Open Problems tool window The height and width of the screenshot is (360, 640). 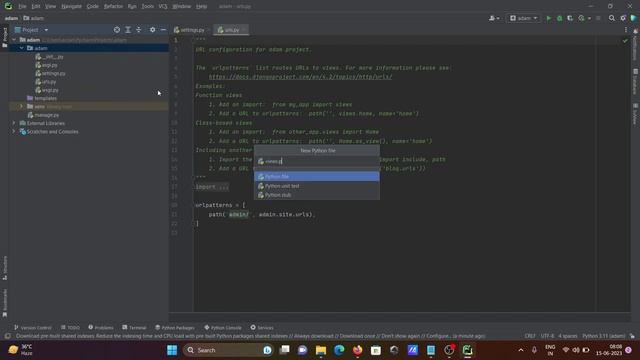[x=101, y=327]
